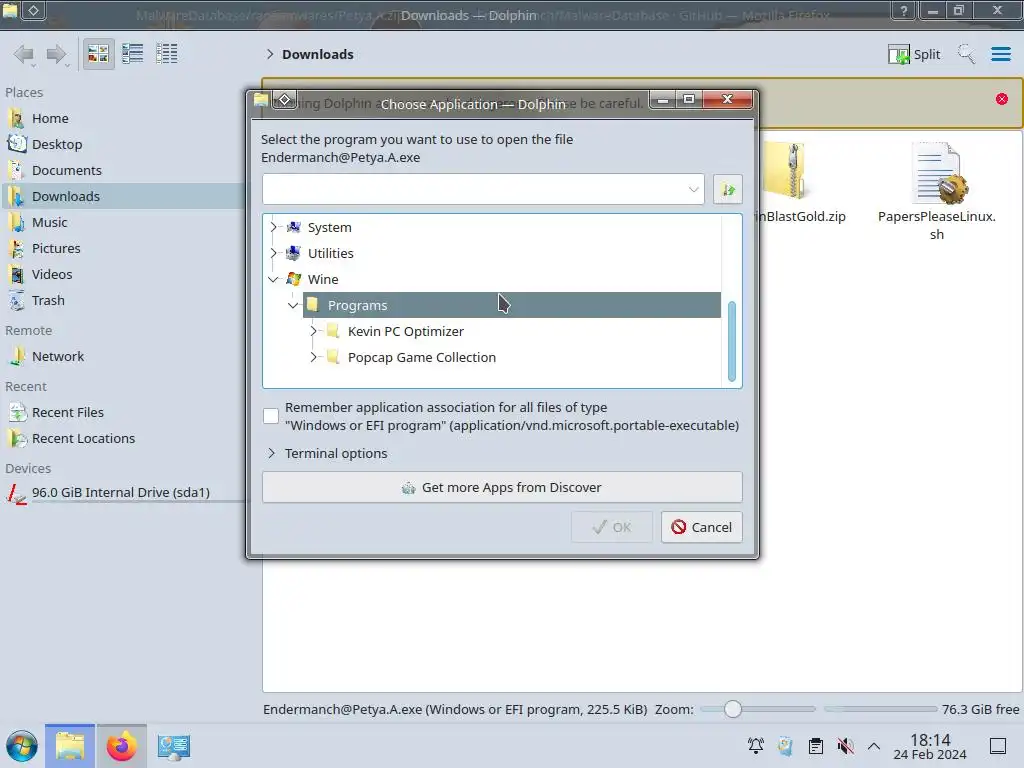The height and width of the screenshot is (768, 1024).
Task: Expand Kevin PC Optimizer folder
Action: (313, 331)
